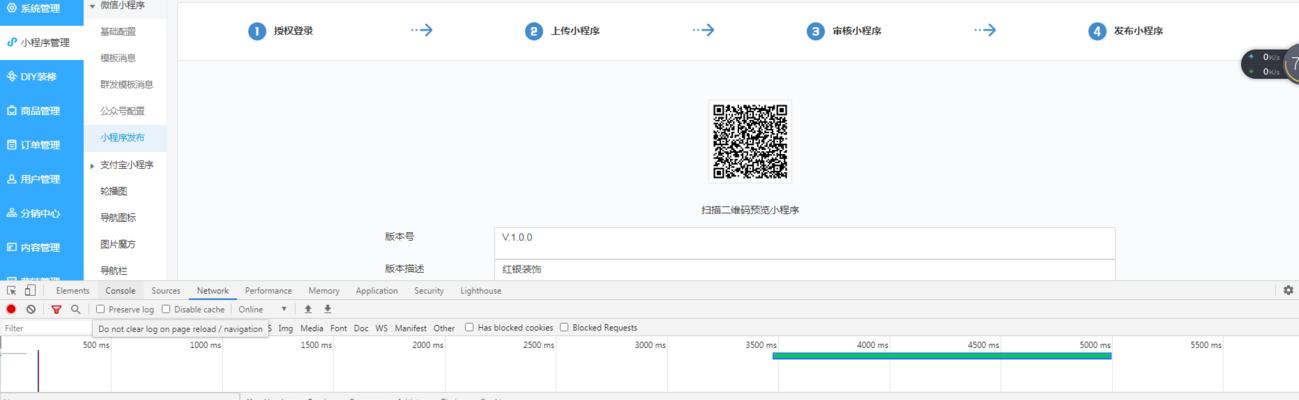Open DevTools settings gear icon
This screenshot has height=400, width=1299.
coord(1288,290)
